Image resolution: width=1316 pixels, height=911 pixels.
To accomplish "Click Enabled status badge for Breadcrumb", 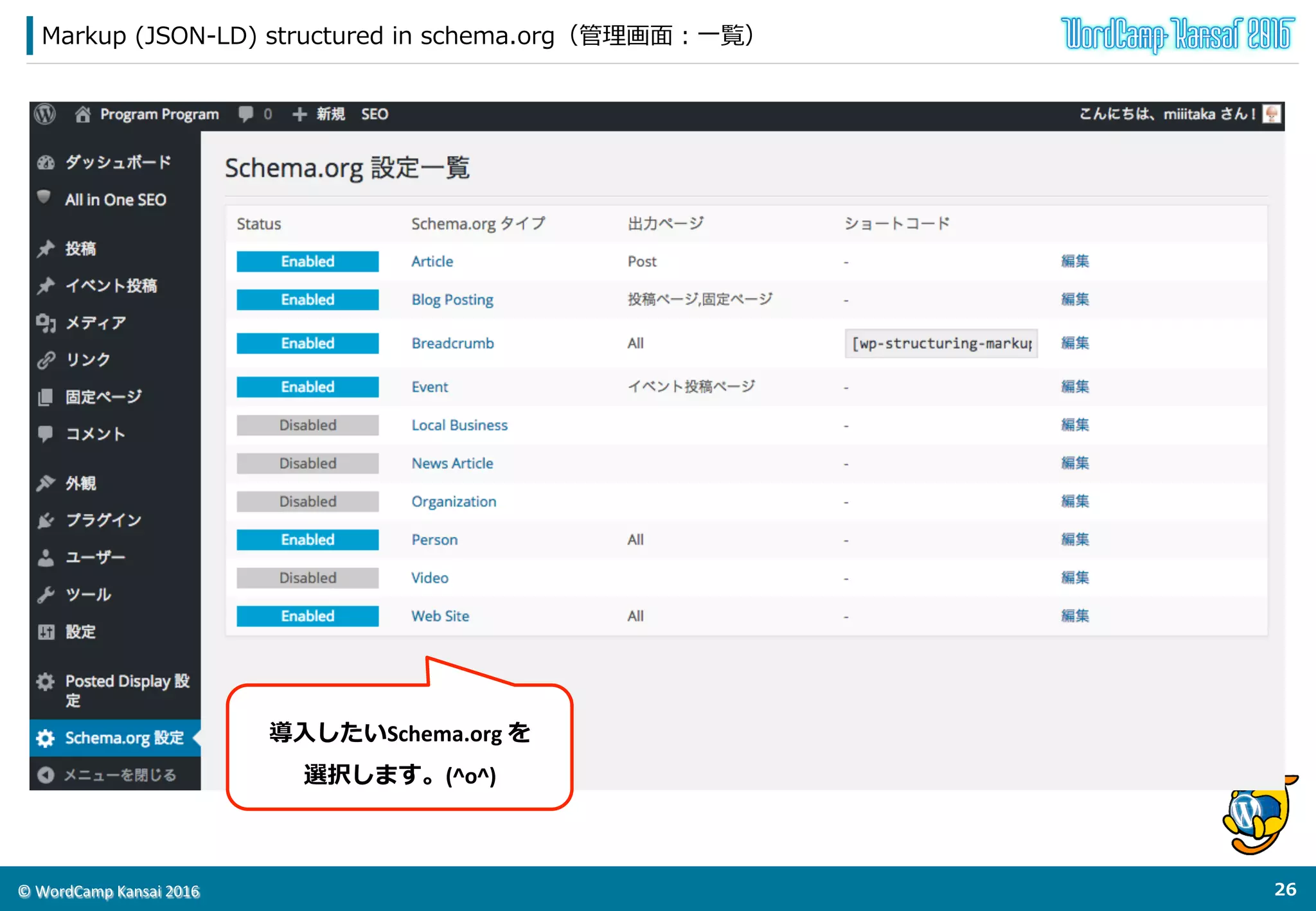I will pos(307,343).
